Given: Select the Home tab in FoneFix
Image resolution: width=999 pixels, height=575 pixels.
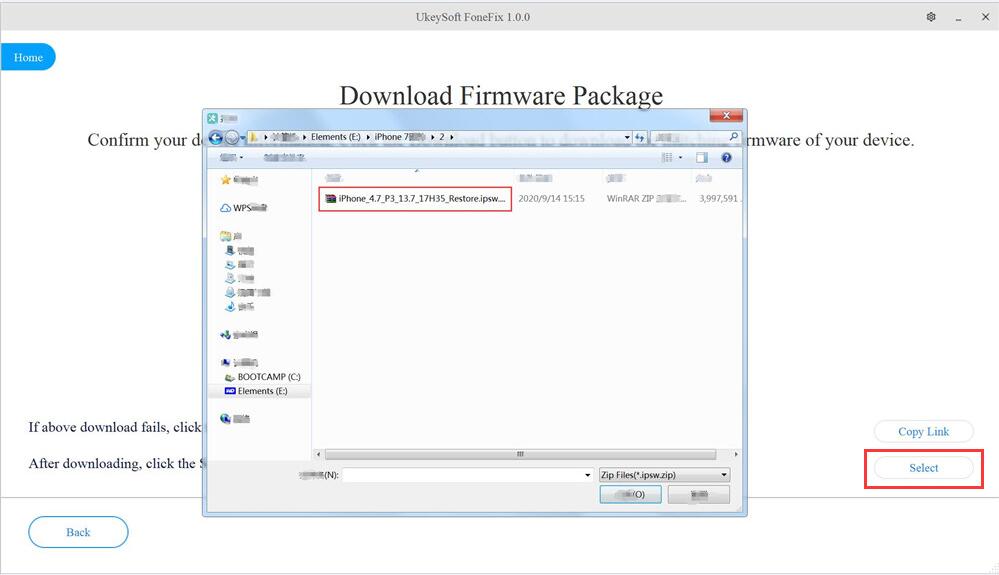Looking at the screenshot, I should coord(28,57).
